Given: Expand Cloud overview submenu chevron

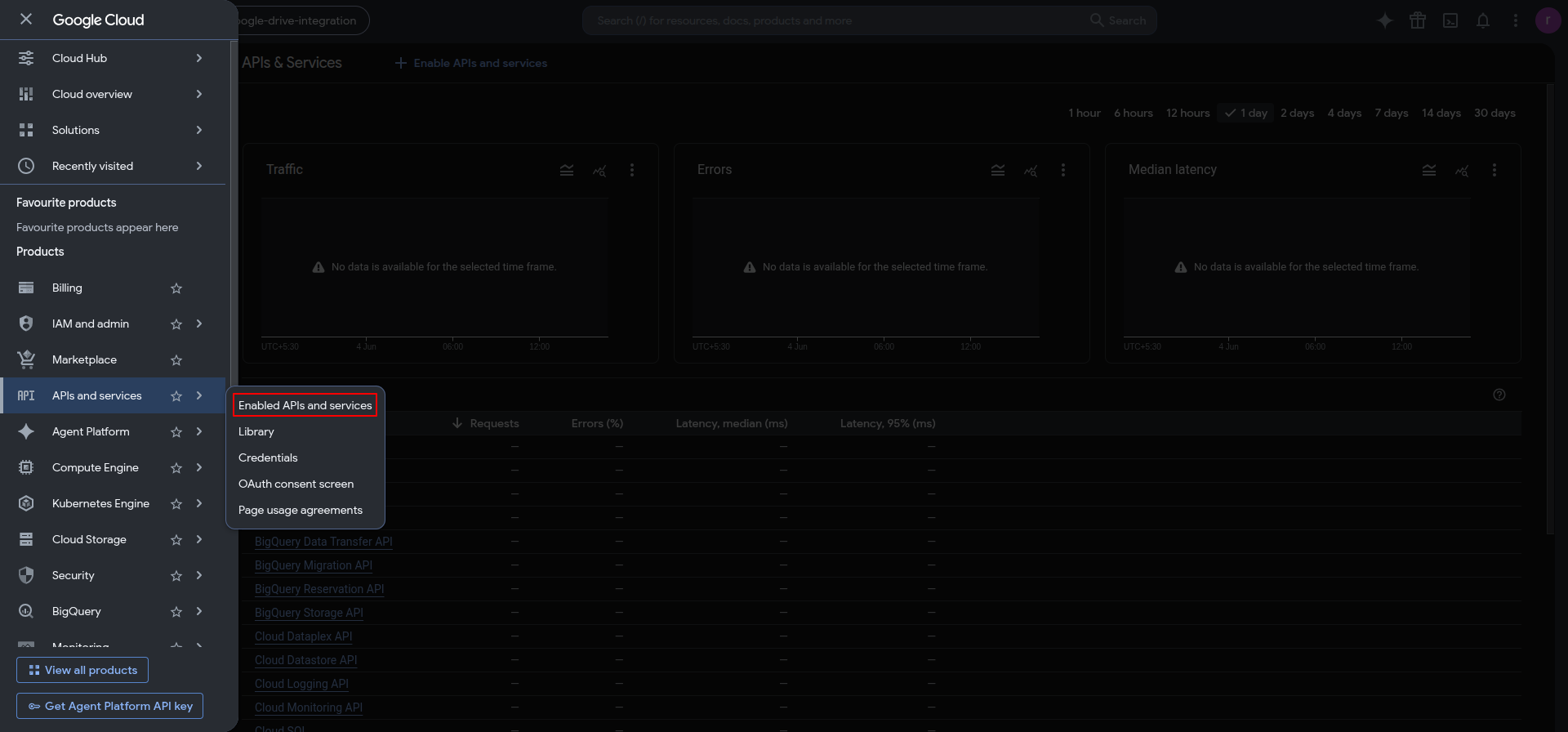Looking at the screenshot, I should pos(199,94).
